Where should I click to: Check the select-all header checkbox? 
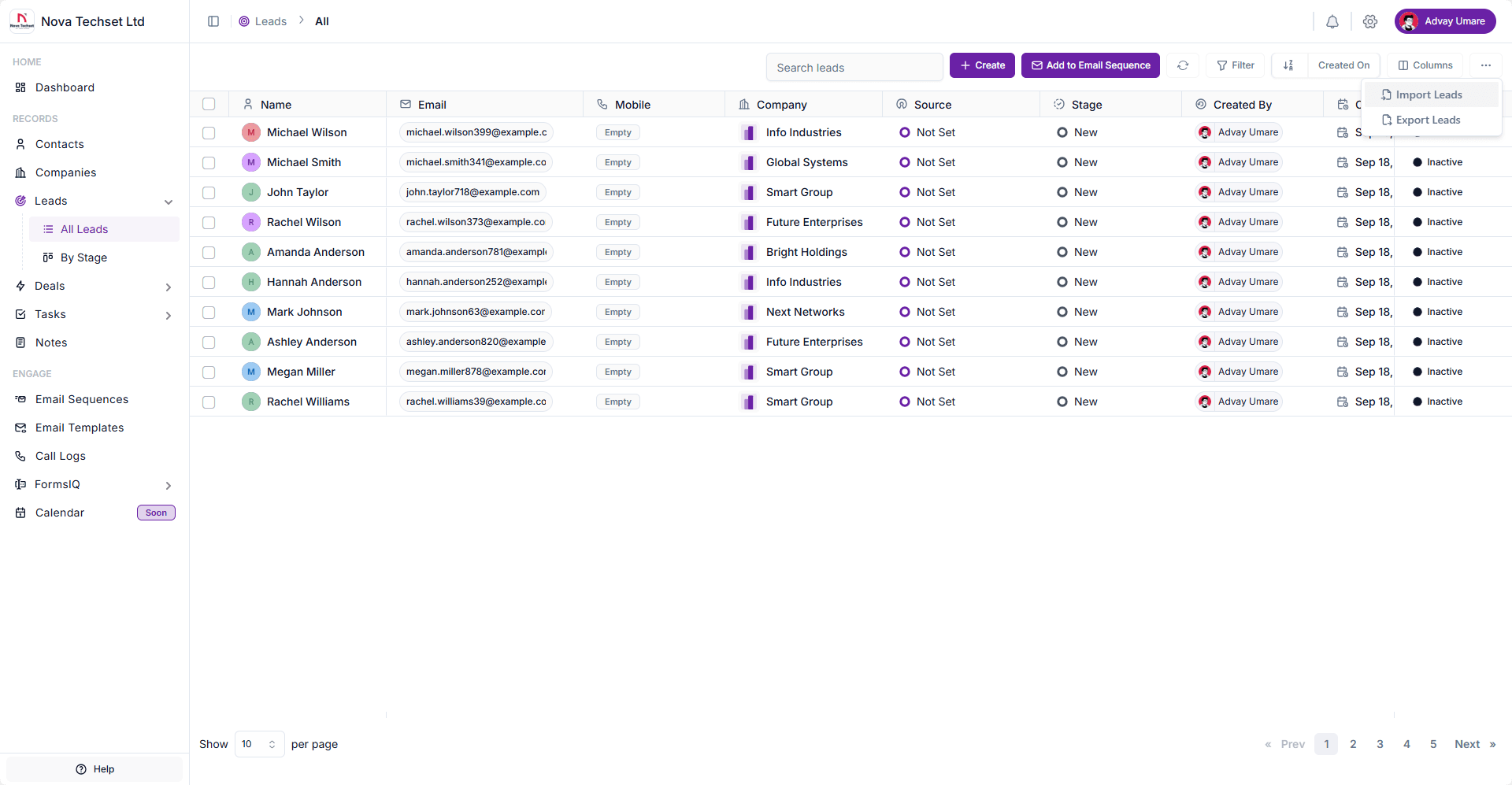[x=209, y=104]
